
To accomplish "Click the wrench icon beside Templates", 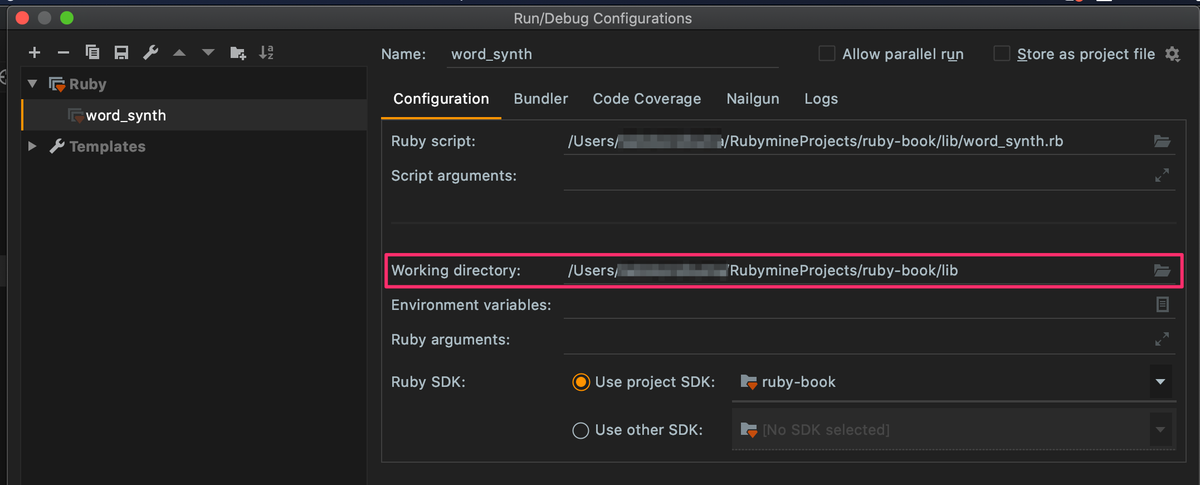I will (57, 146).
